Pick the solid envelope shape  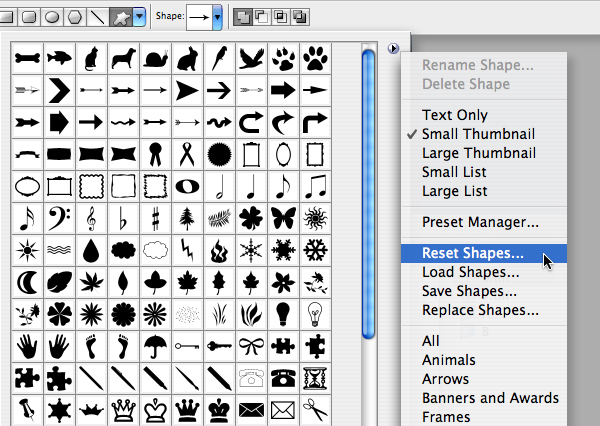coord(251,411)
